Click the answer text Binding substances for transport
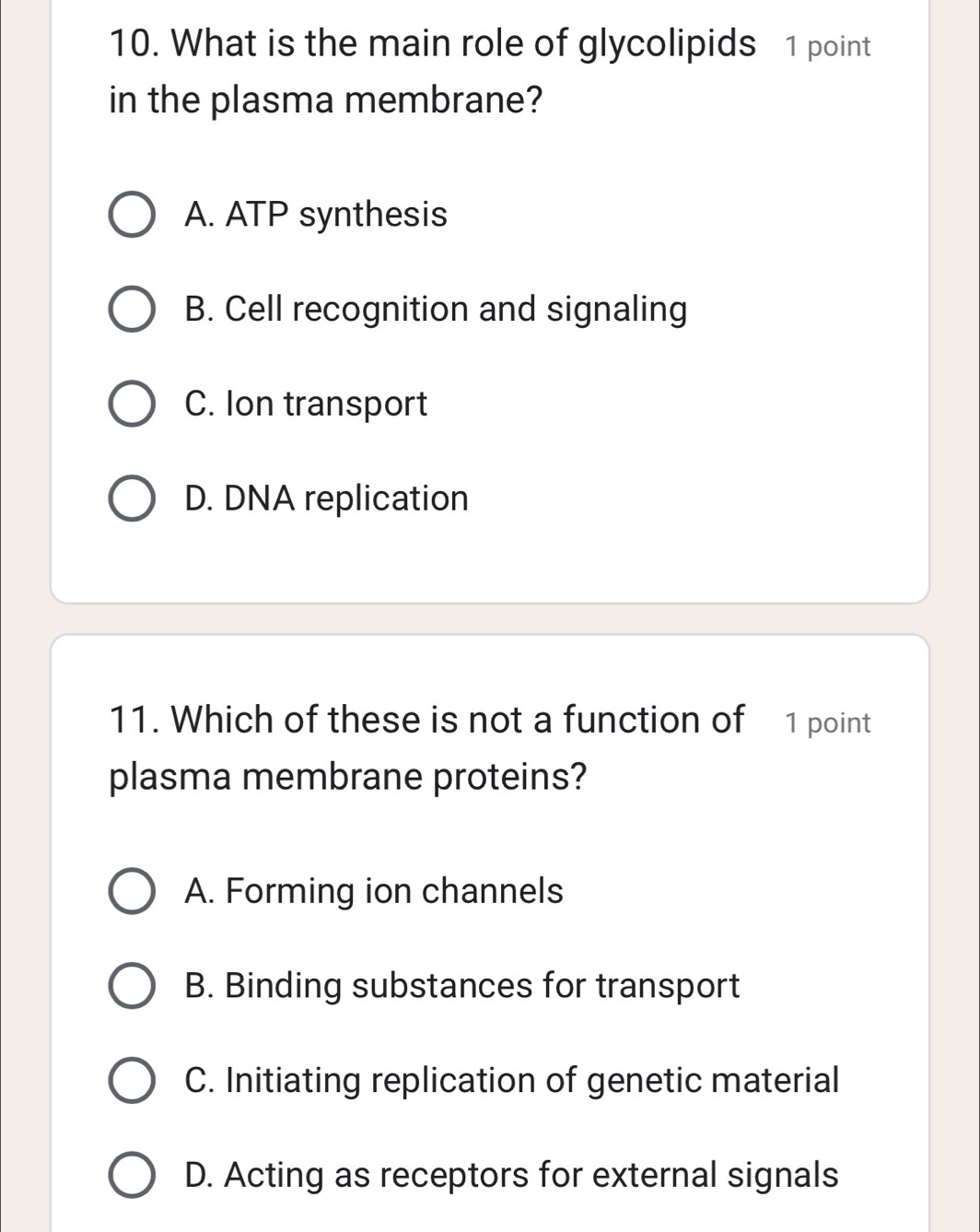Screen dimensions: 980x1232 tap(461, 986)
